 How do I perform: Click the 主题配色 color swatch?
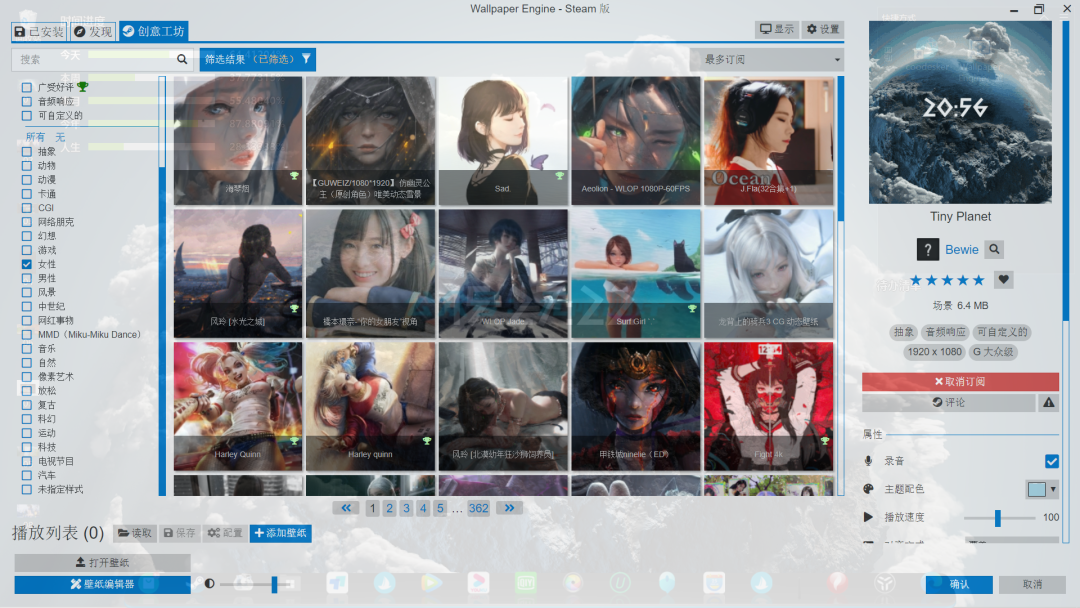click(1037, 489)
